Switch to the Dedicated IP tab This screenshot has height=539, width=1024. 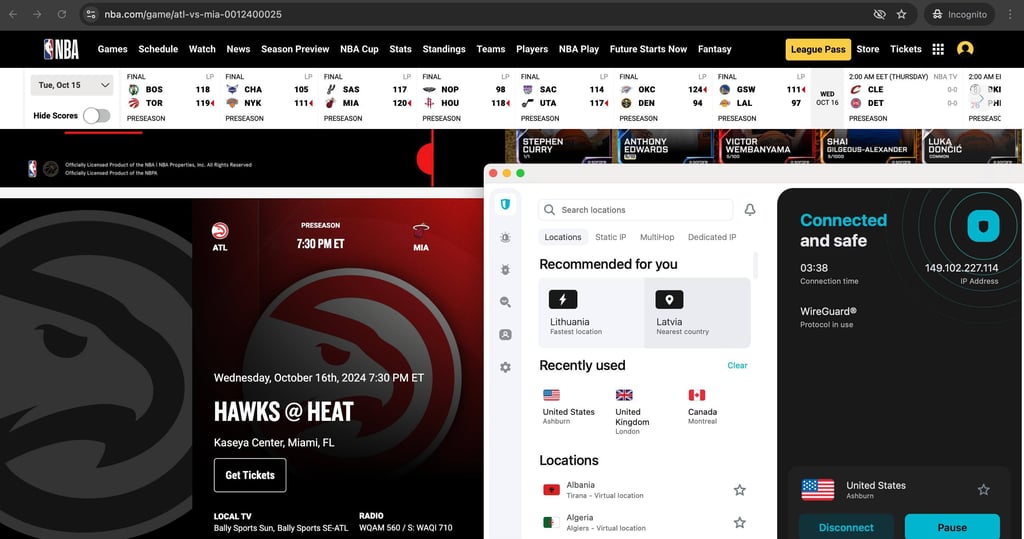pyautogui.click(x=712, y=237)
